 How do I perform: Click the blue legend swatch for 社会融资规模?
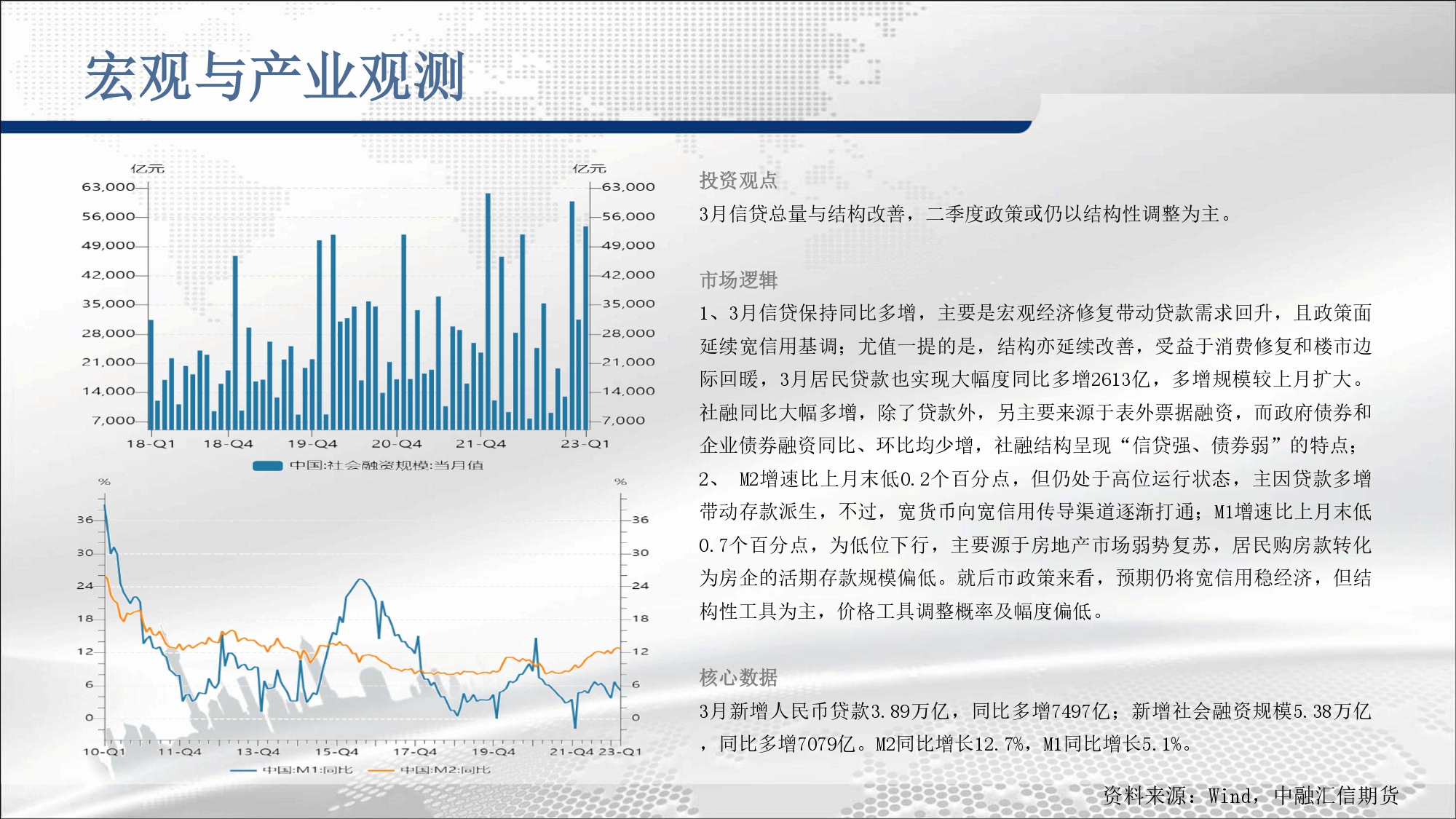pyautogui.click(x=267, y=466)
